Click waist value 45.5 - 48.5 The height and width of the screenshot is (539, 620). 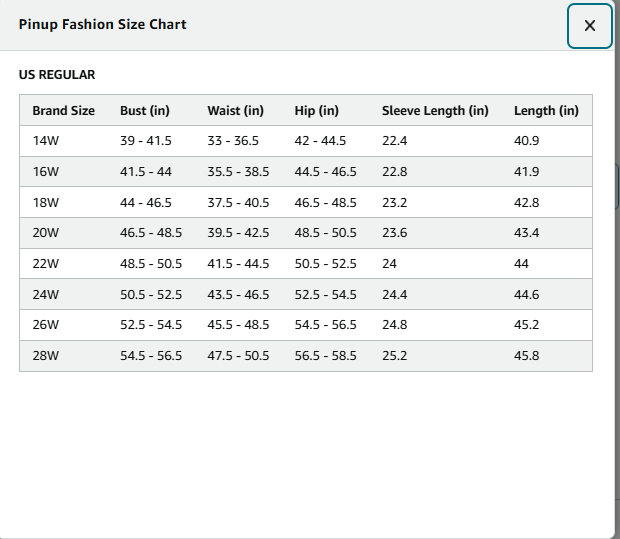coord(238,325)
